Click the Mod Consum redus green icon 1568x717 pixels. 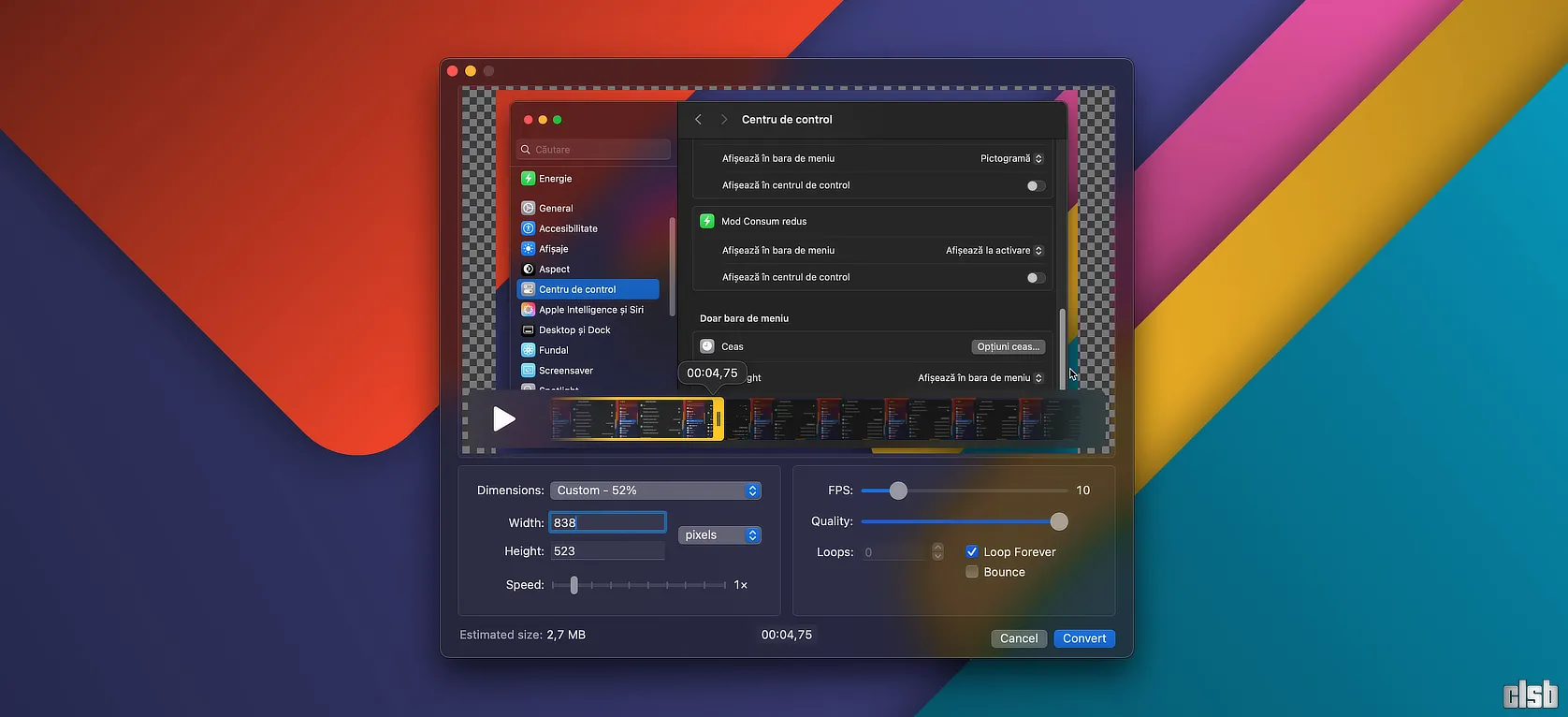tap(707, 221)
